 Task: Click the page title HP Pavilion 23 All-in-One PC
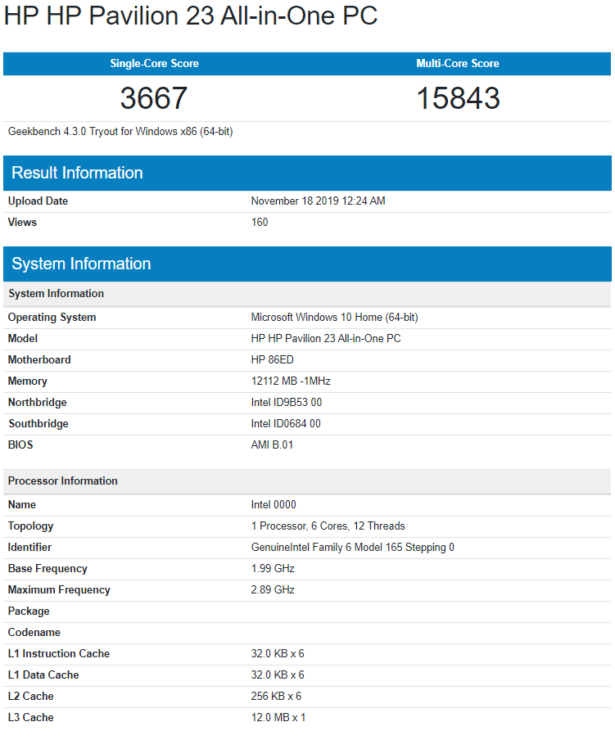pyautogui.click(x=190, y=16)
